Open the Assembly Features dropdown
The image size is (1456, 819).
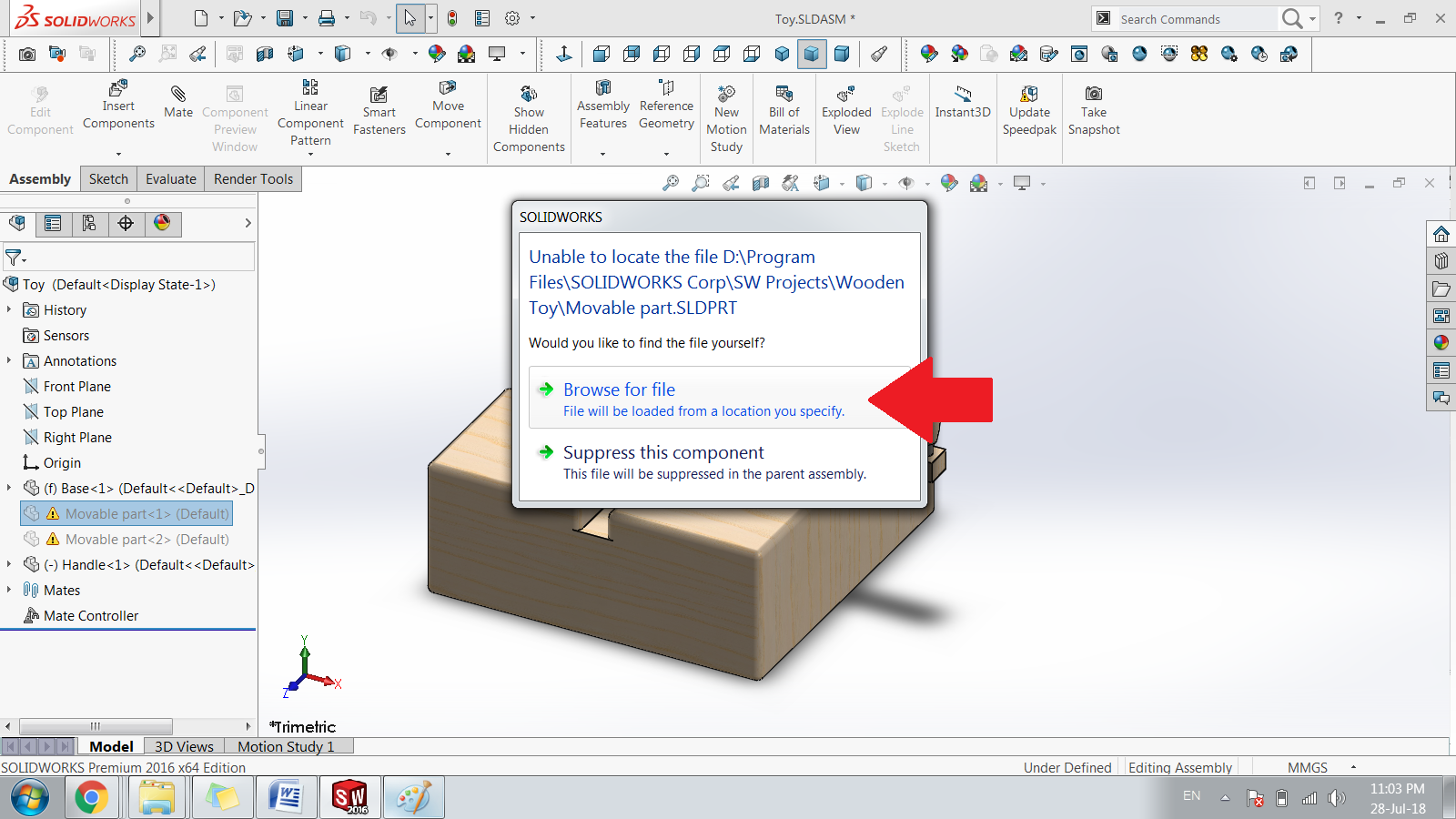[602, 154]
